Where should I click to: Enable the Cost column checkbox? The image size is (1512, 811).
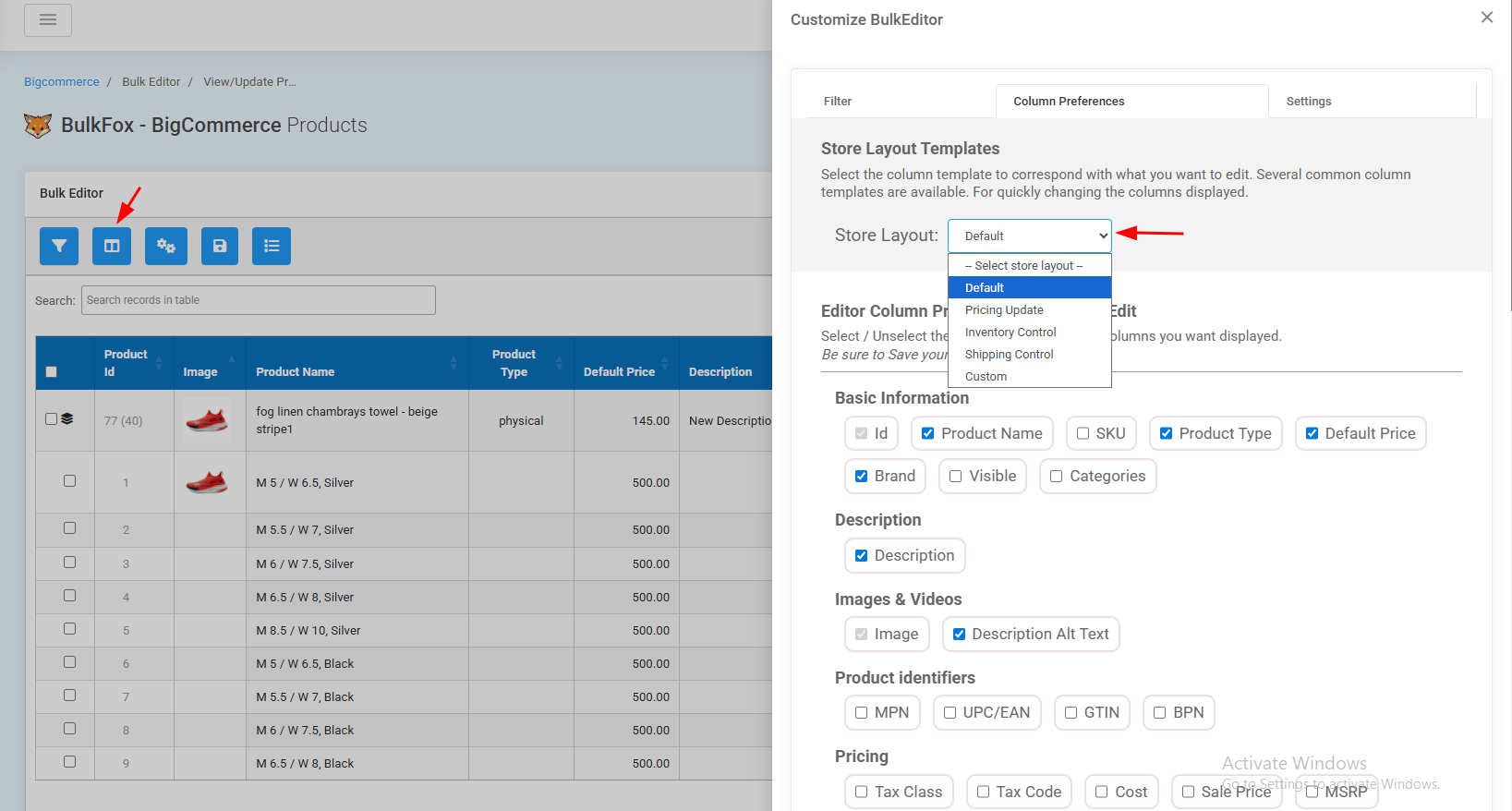[x=1102, y=792]
